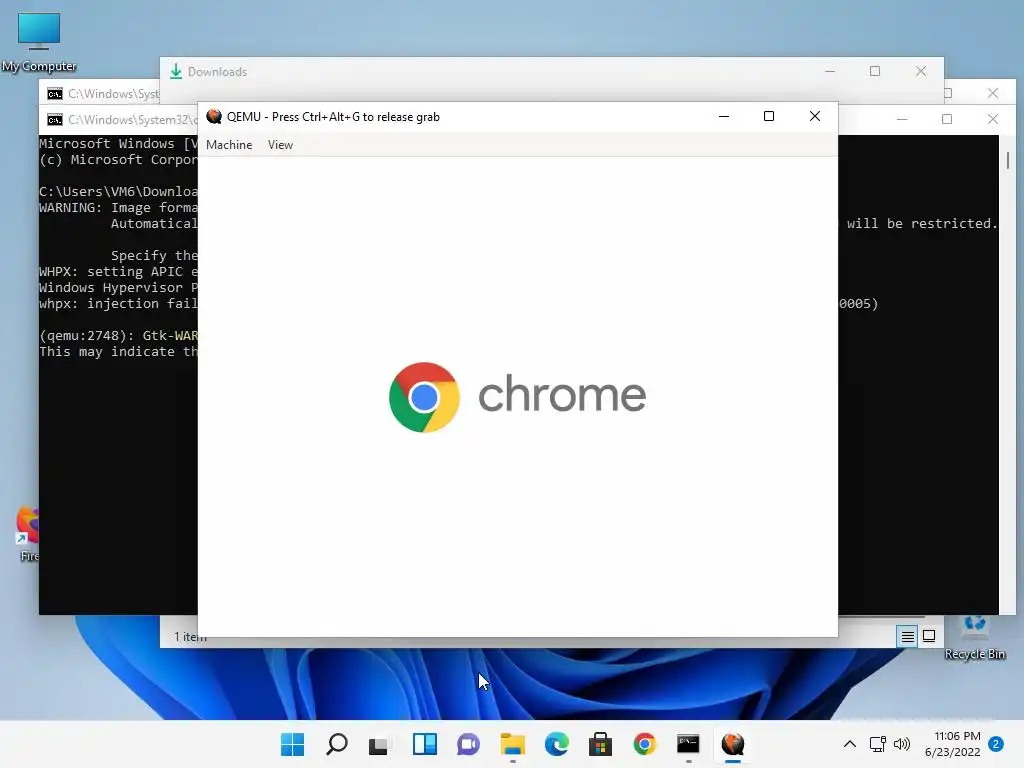The width and height of the screenshot is (1024, 768).
Task: Maximize the QEMU window
Action: 769,116
